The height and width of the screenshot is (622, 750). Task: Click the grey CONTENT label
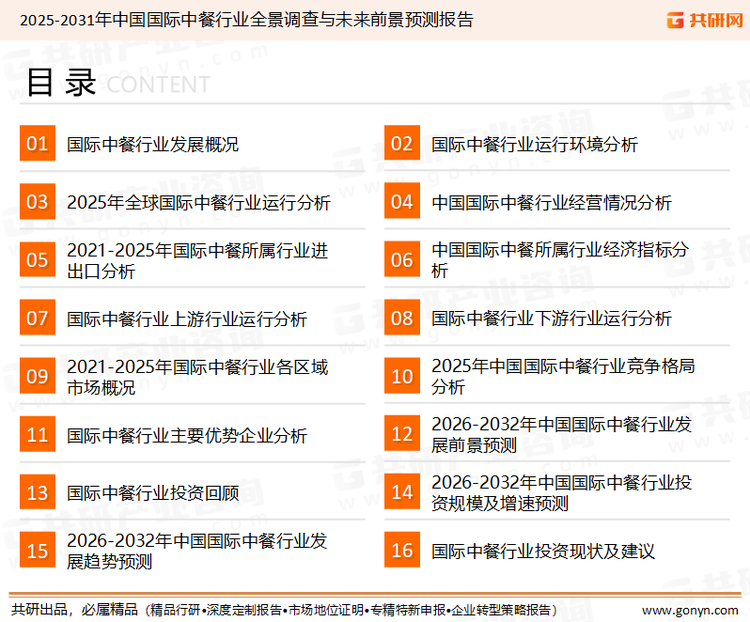(x=158, y=85)
